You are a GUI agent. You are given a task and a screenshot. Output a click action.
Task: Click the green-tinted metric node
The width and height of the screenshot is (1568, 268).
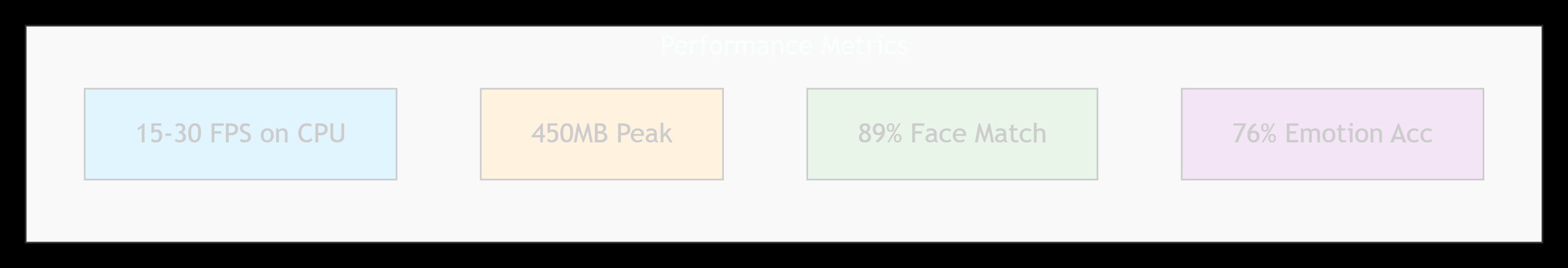[x=952, y=135]
